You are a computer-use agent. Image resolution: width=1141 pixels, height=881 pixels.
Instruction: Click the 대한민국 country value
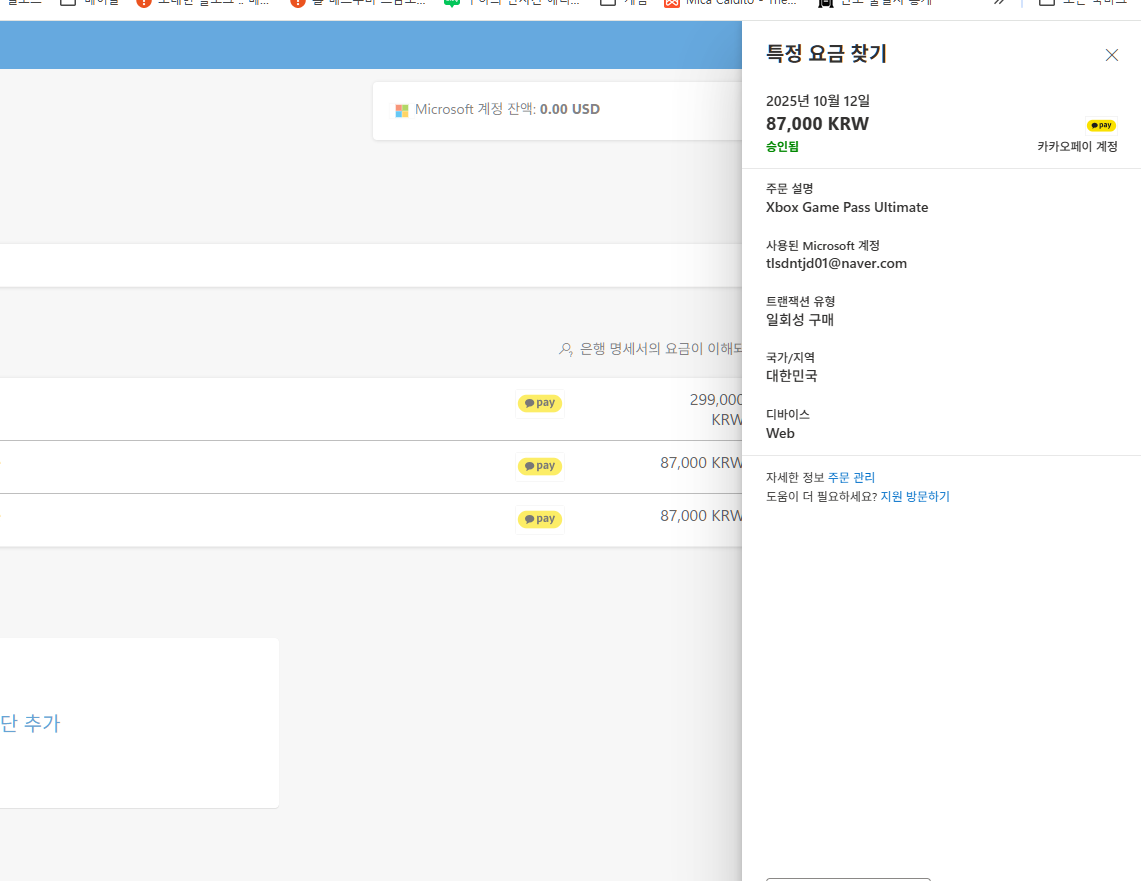coord(792,376)
